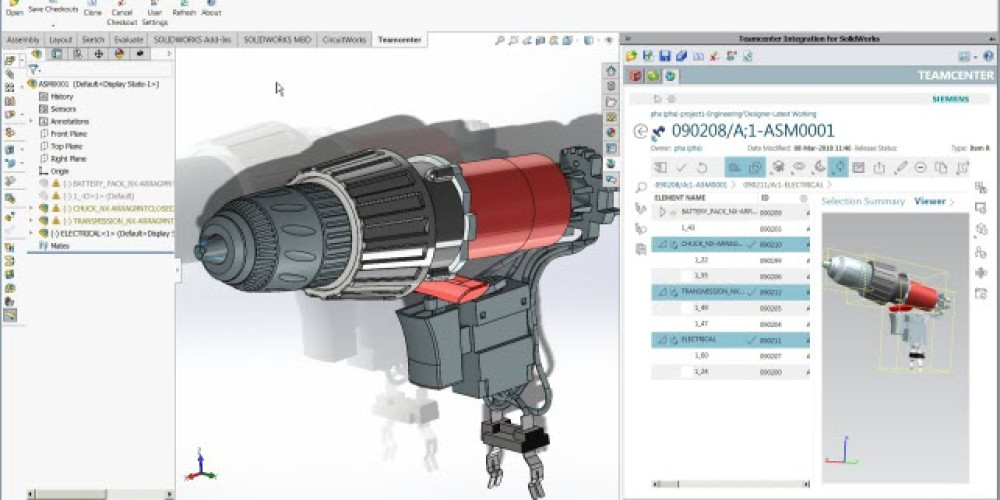Click the Open button in Teamcenter ribbon
The height and width of the screenshot is (500, 1000).
(x=14, y=9)
